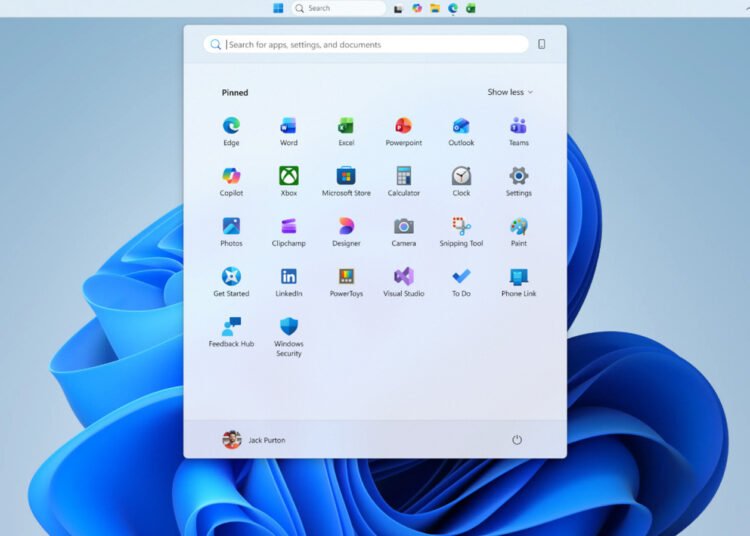Viewport: 750px width, 536px height.
Task: Open the Microsoft Store
Action: point(346,181)
